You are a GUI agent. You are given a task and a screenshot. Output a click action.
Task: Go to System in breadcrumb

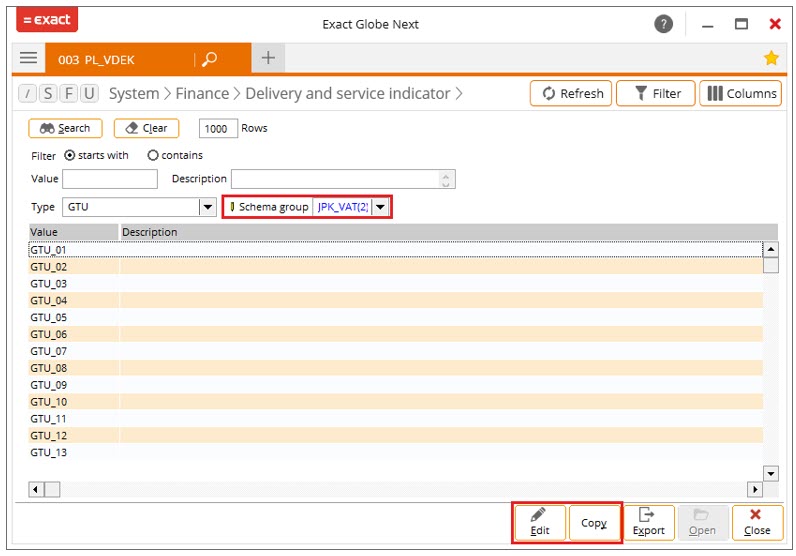coord(134,93)
